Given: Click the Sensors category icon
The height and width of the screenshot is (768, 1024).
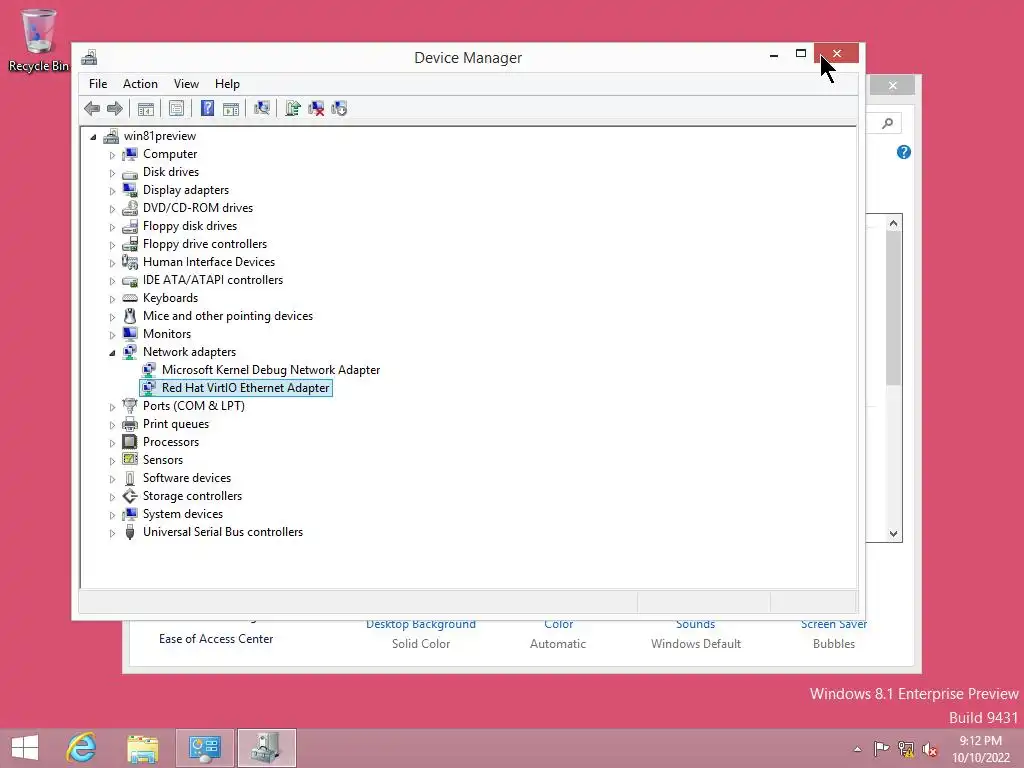Looking at the screenshot, I should click(130, 460).
